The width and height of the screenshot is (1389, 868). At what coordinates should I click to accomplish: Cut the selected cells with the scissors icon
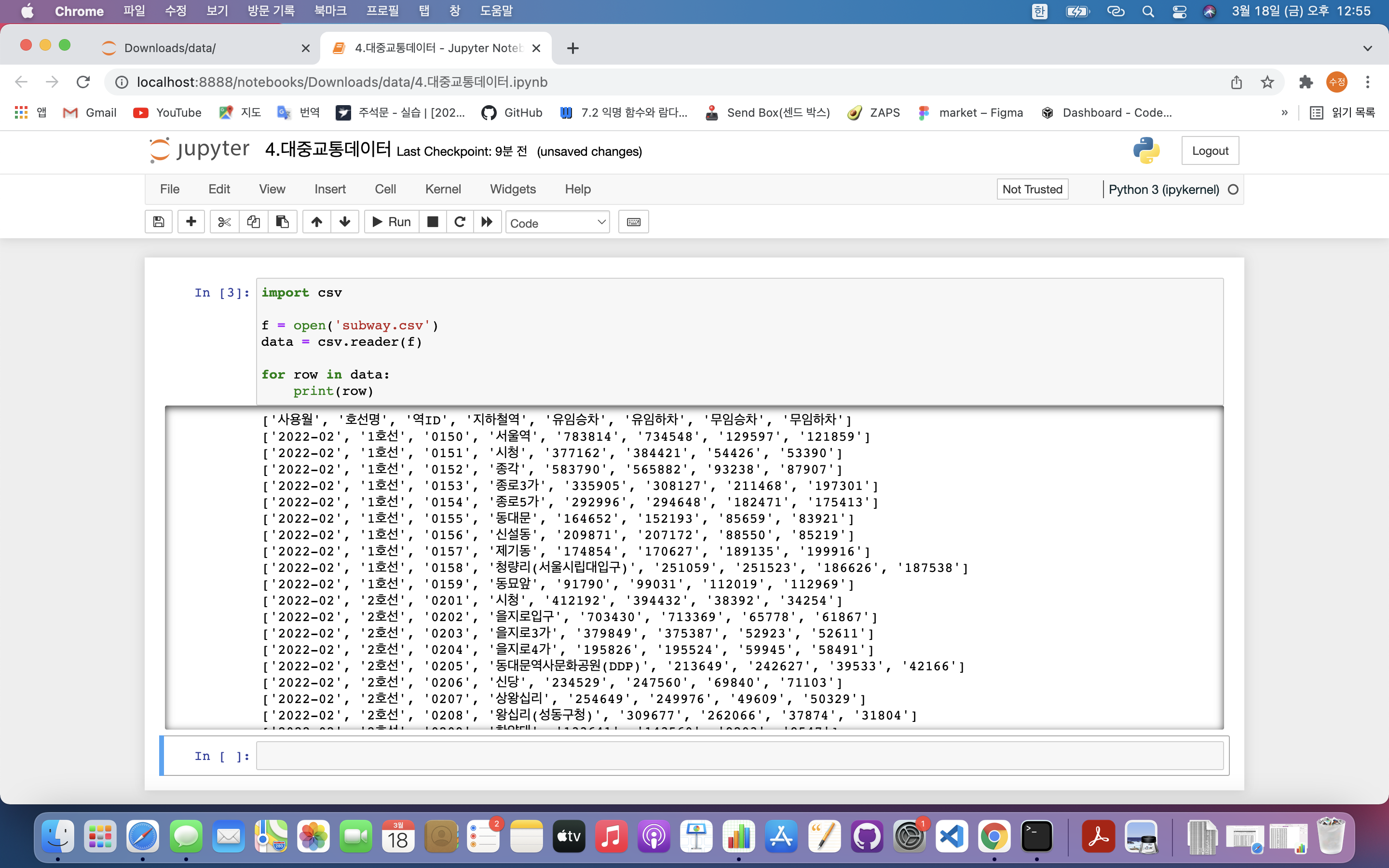[x=224, y=222]
